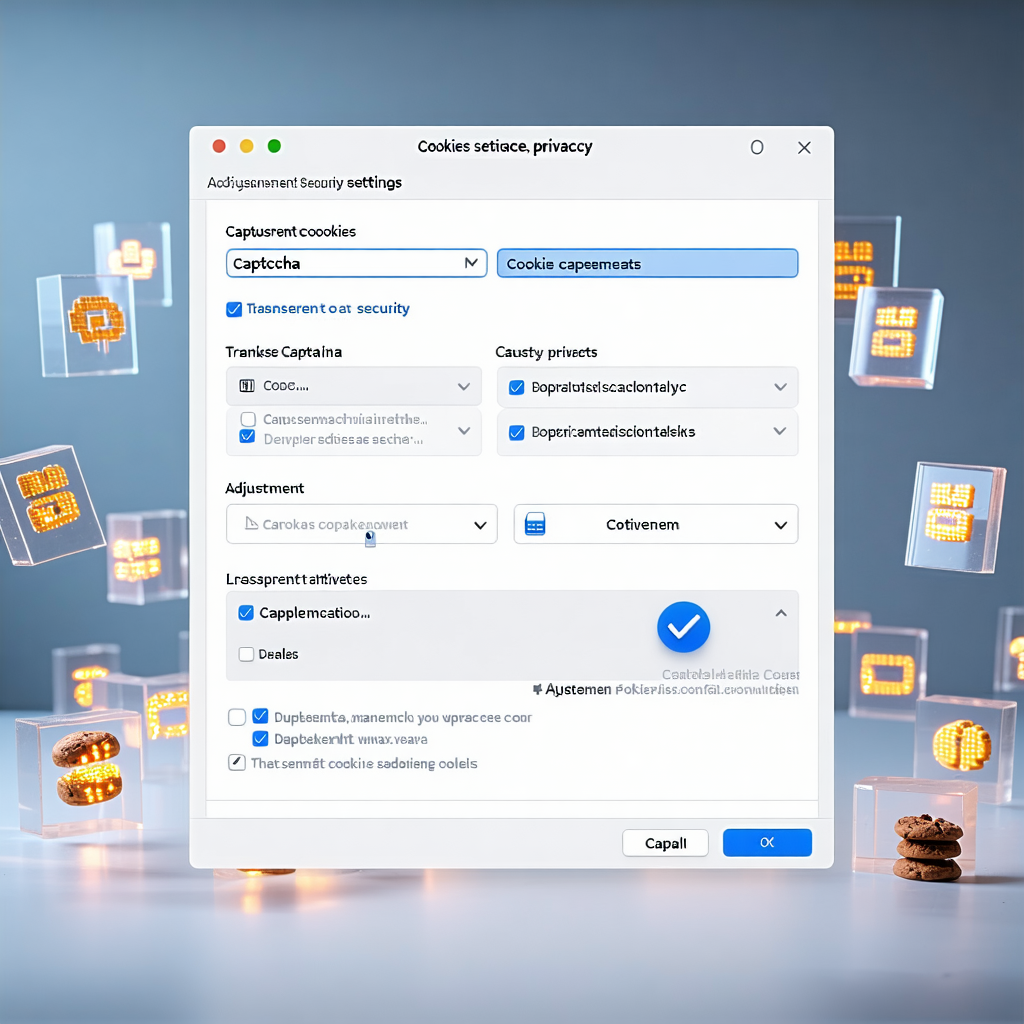Collapse the Capplemcatioo... section chevron
The height and width of the screenshot is (1024, 1024).
tap(781, 613)
